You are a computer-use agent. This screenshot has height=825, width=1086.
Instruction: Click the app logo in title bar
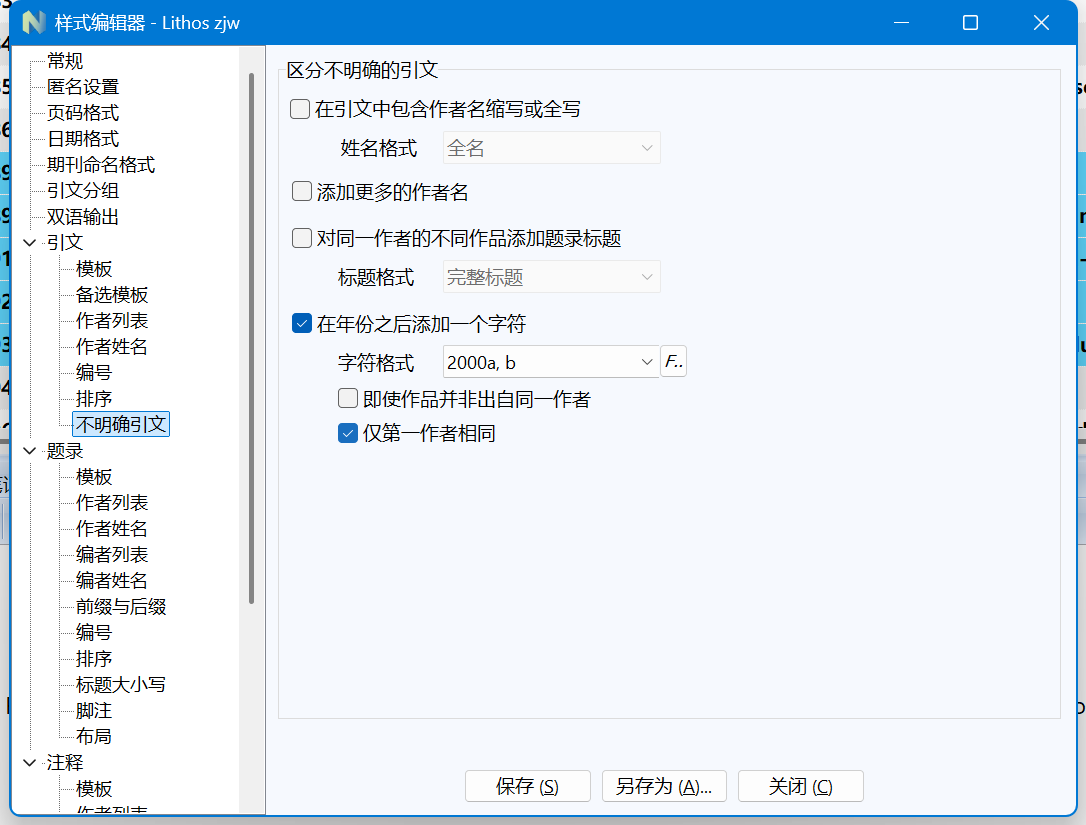[x=34, y=22]
